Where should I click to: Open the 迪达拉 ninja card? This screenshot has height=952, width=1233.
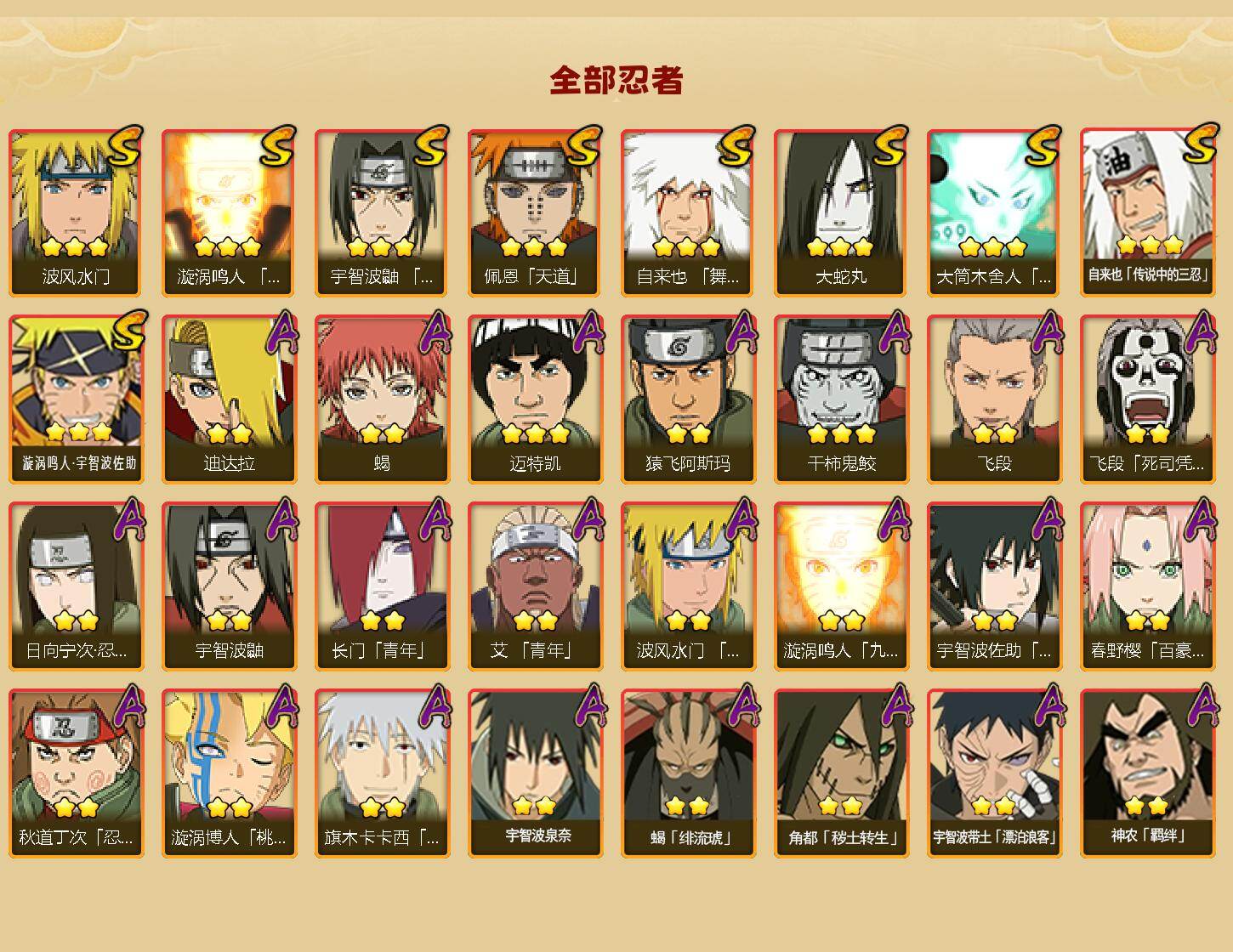(229, 399)
